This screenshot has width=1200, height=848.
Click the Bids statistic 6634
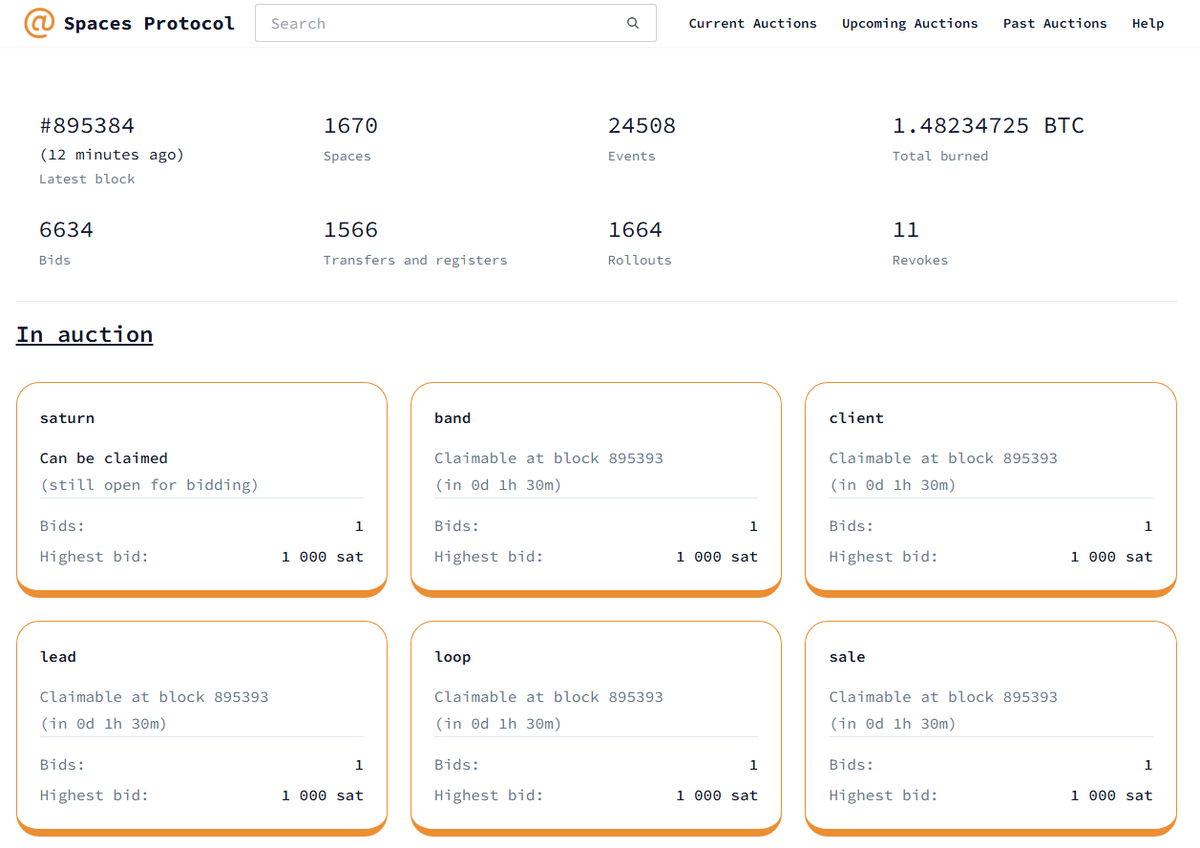[x=66, y=229]
